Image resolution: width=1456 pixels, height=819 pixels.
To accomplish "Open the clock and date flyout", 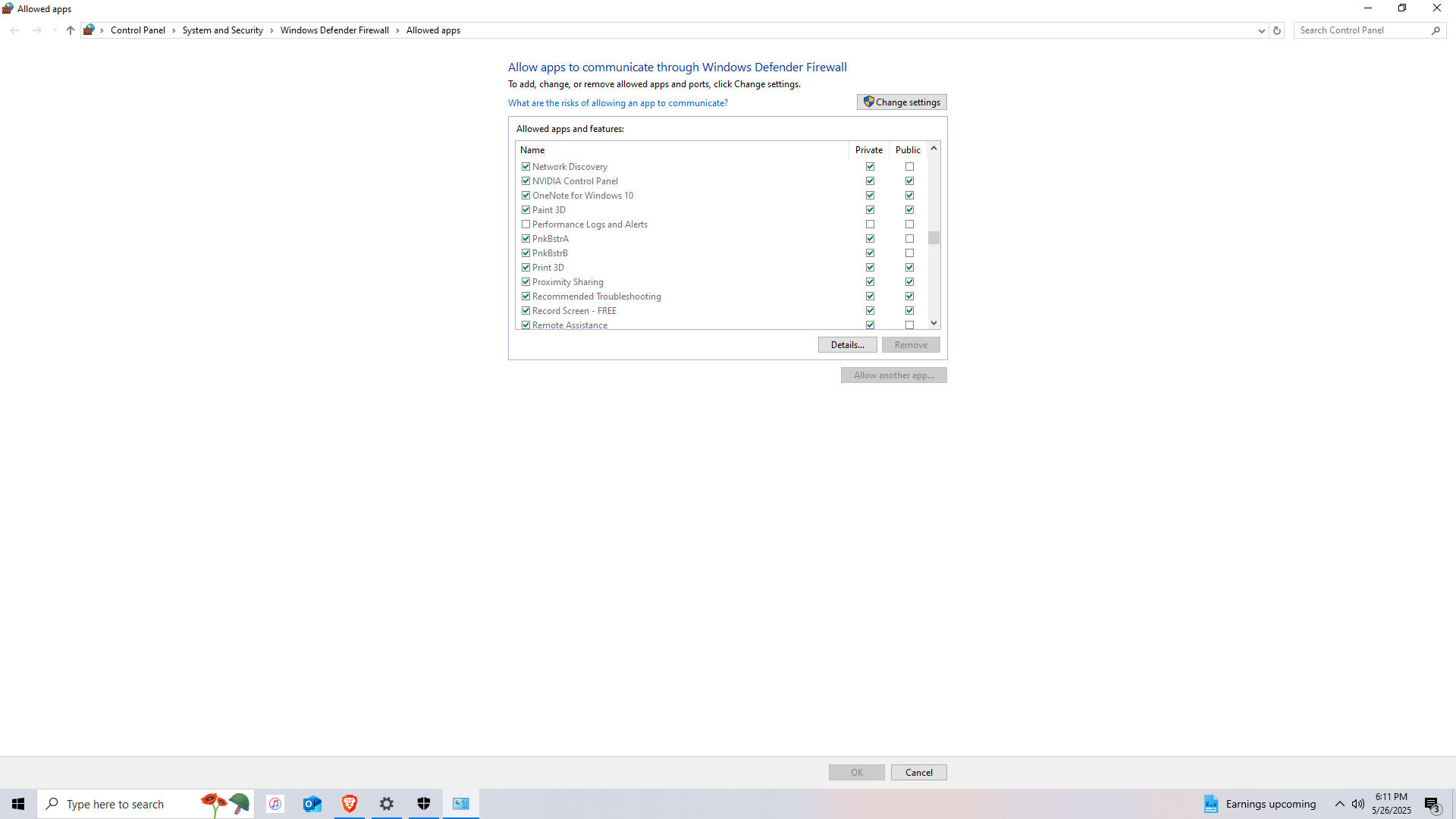I will (1392, 804).
